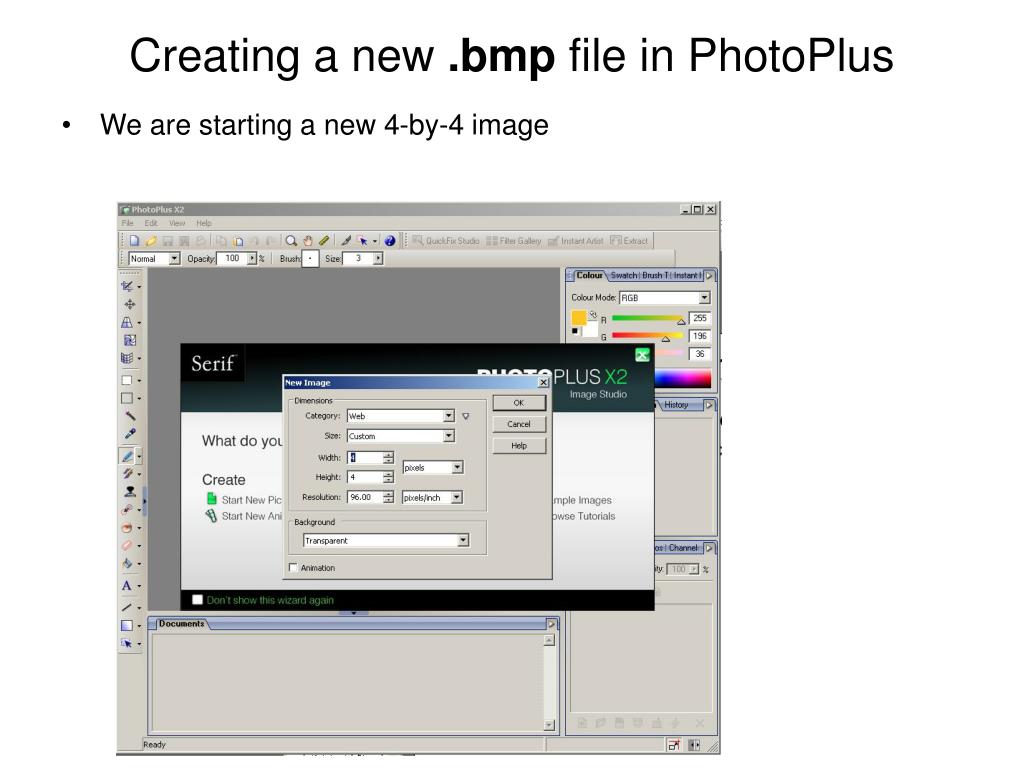The image size is (1024, 768).
Task: Select the Gradient fill tool
Action: 127,626
